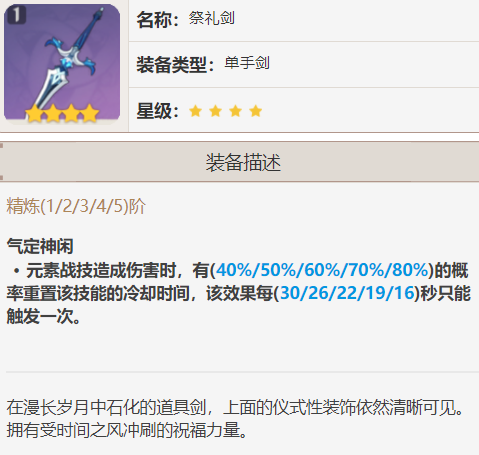This screenshot has width=479, height=455.
Task: Click the 触发一次 text ending the description
Action: pos(40,316)
